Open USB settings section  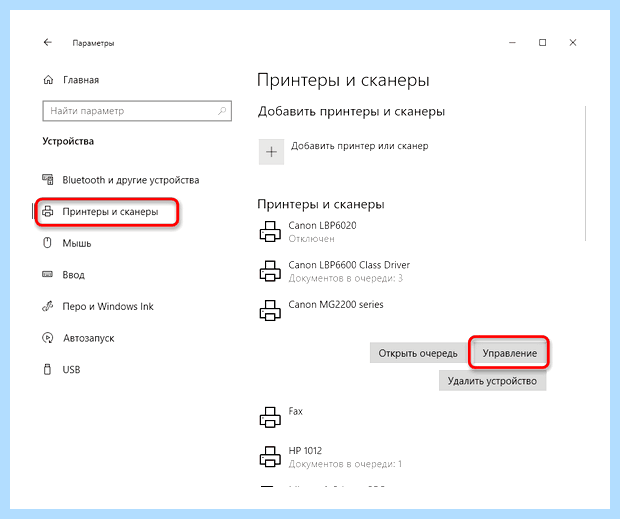(x=72, y=370)
